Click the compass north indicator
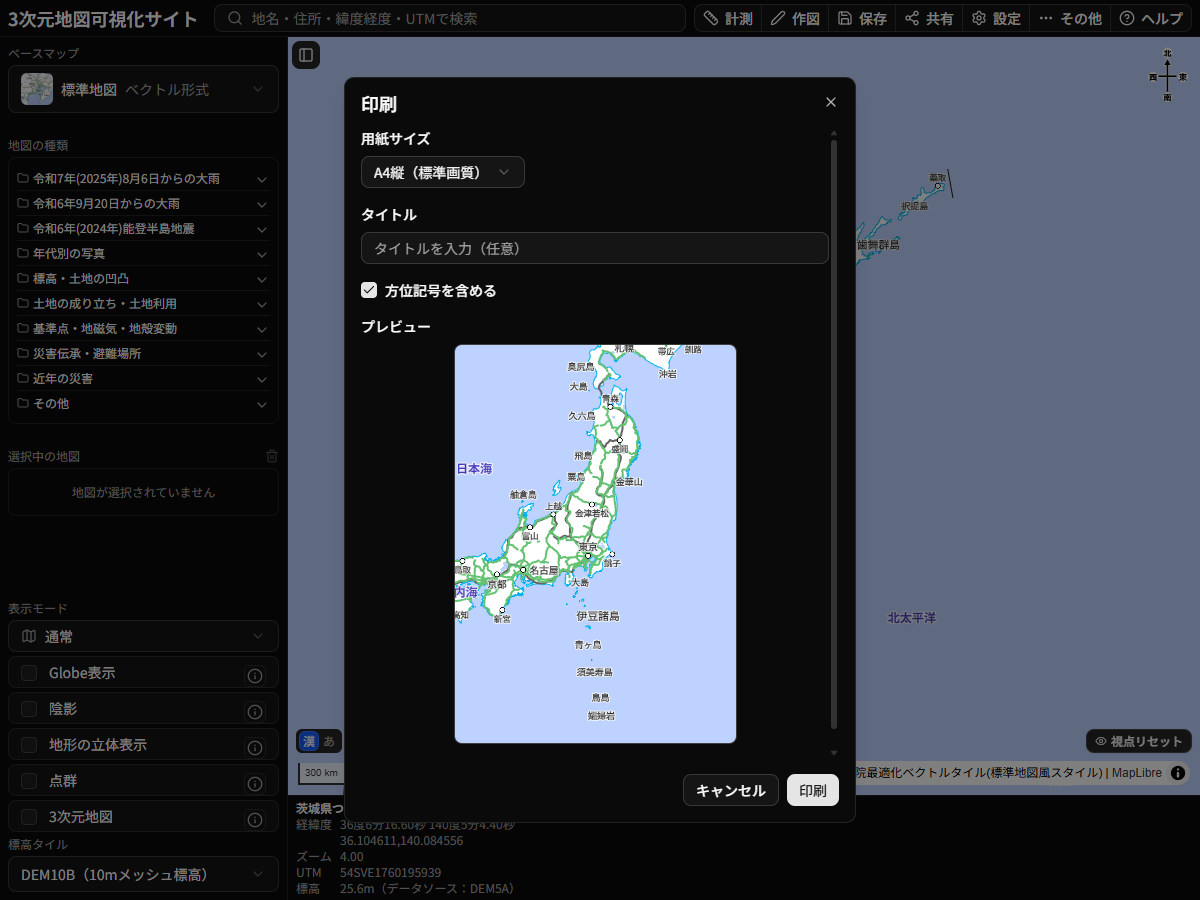Image resolution: width=1200 pixels, height=900 pixels. click(x=1167, y=76)
